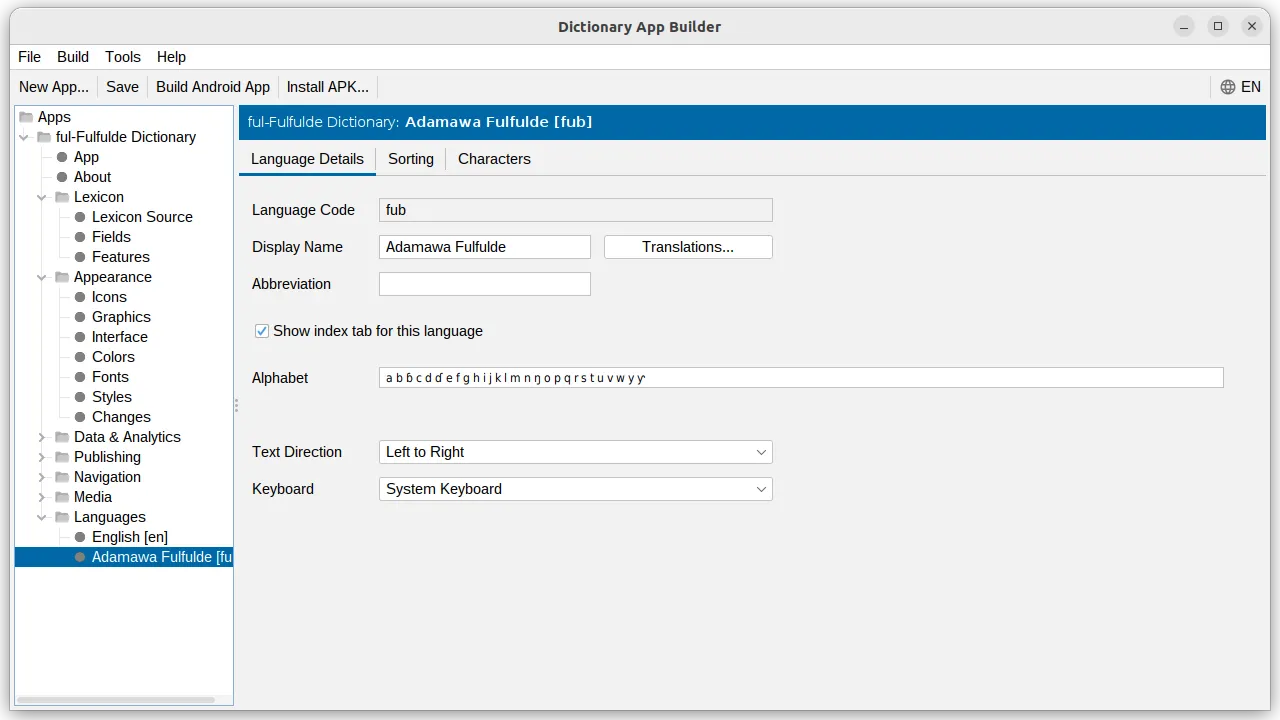This screenshot has height=720, width=1280.
Task: Click the Data & Analytics folder icon
Action: (x=62, y=437)
